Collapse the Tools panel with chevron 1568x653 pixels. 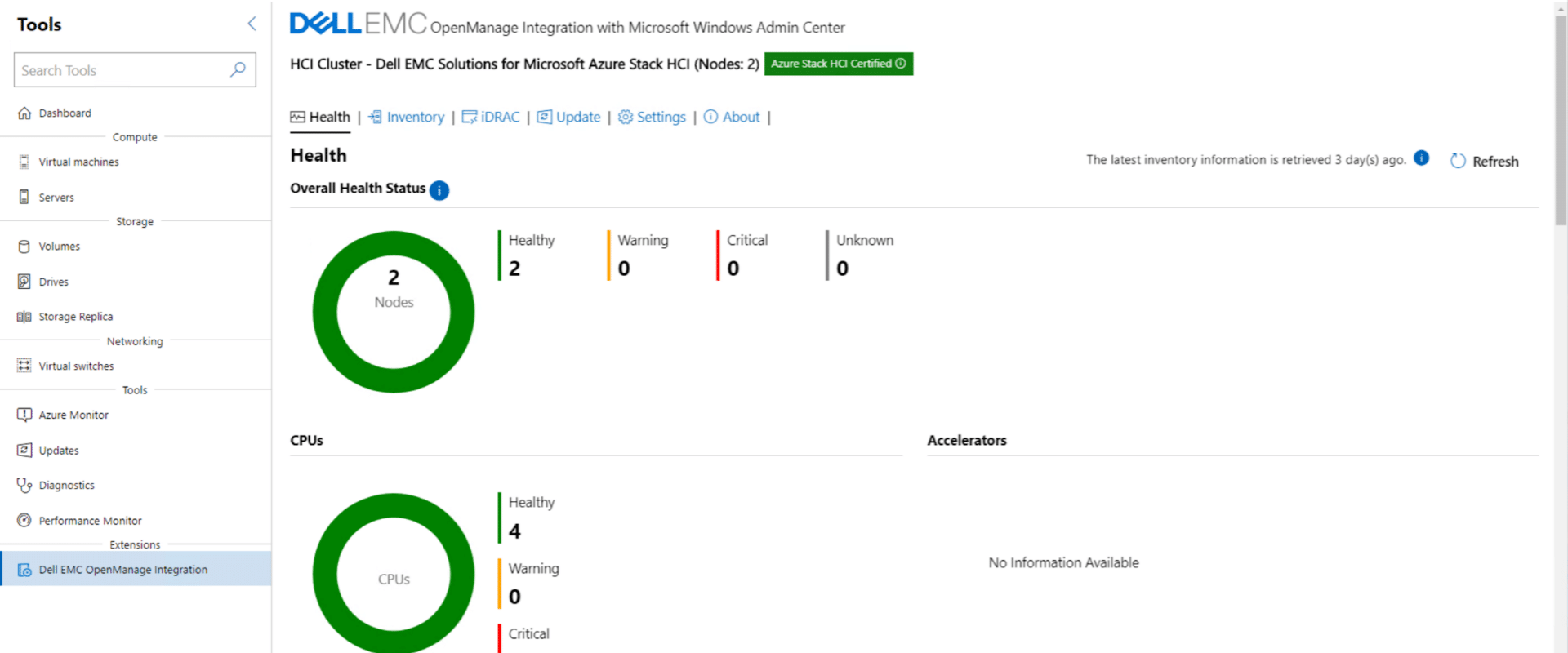252,24
